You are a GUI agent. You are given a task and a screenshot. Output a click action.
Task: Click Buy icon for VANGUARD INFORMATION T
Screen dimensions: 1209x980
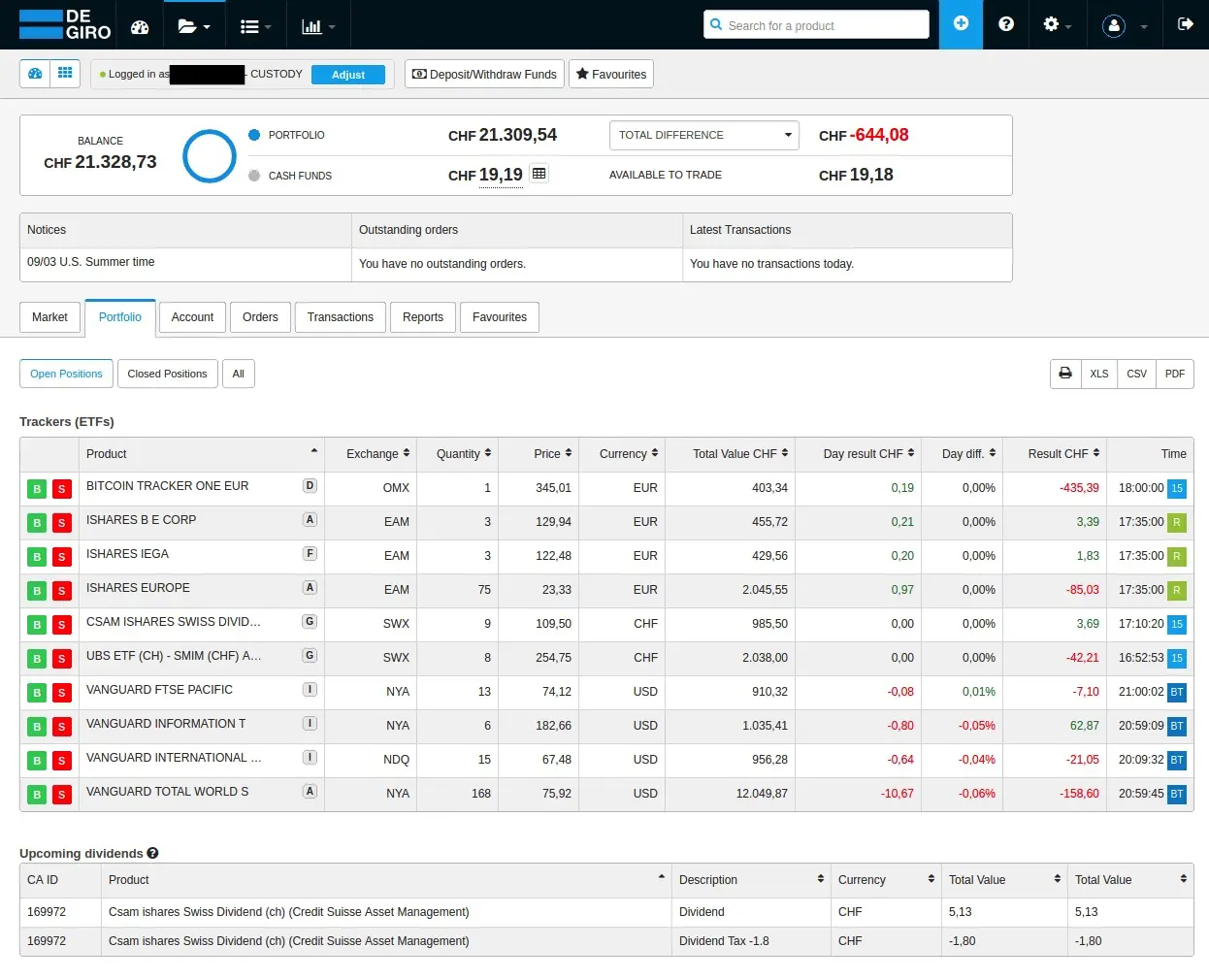[37, 727]
